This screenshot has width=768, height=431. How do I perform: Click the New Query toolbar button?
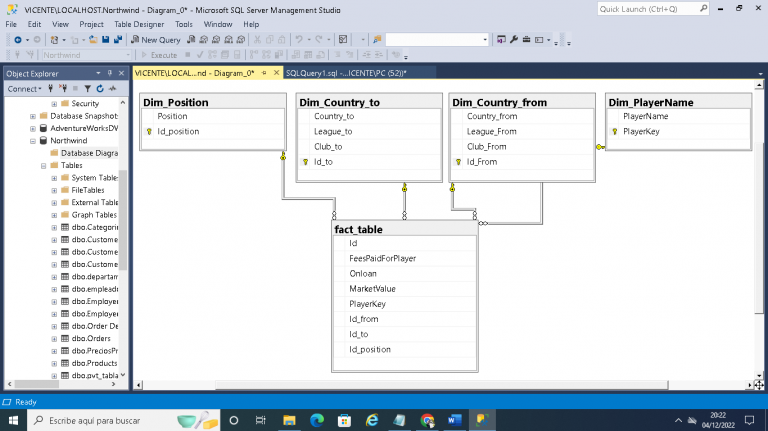point(155,40)
